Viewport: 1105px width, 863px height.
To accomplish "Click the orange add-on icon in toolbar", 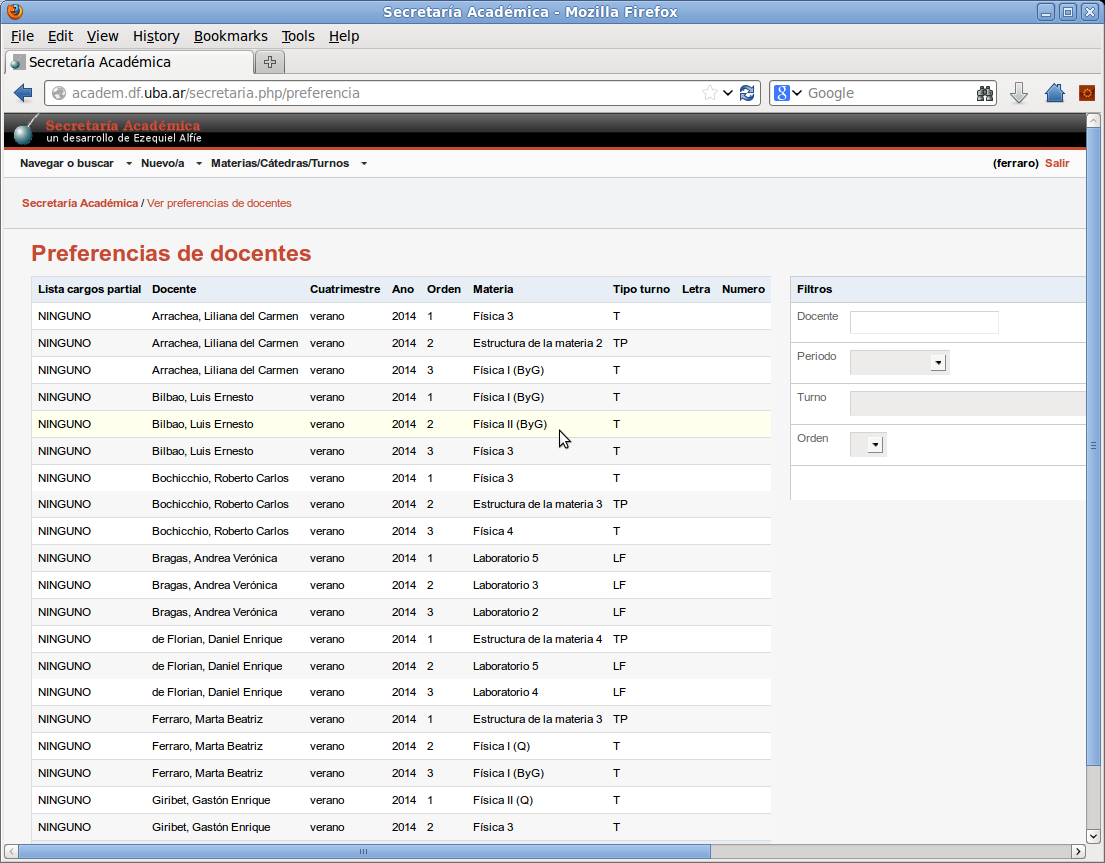I will [1087, 93].
